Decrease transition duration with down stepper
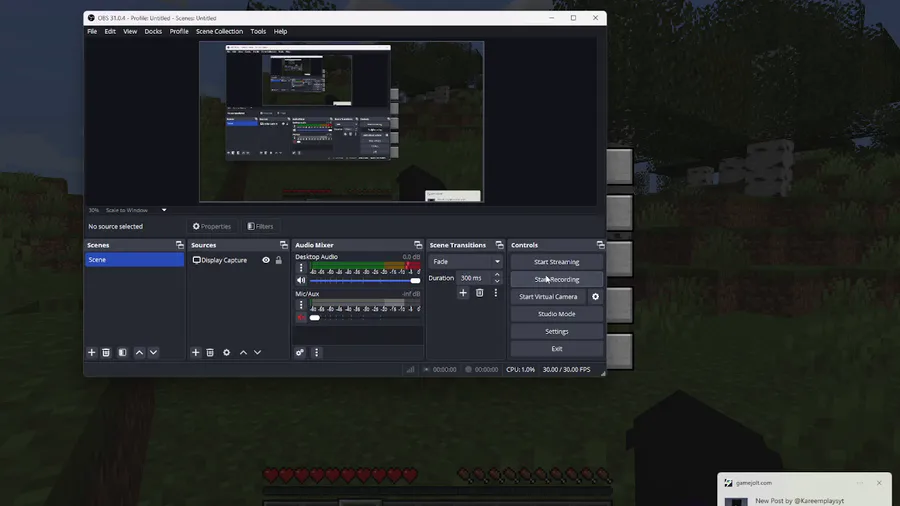 [497, 281]
